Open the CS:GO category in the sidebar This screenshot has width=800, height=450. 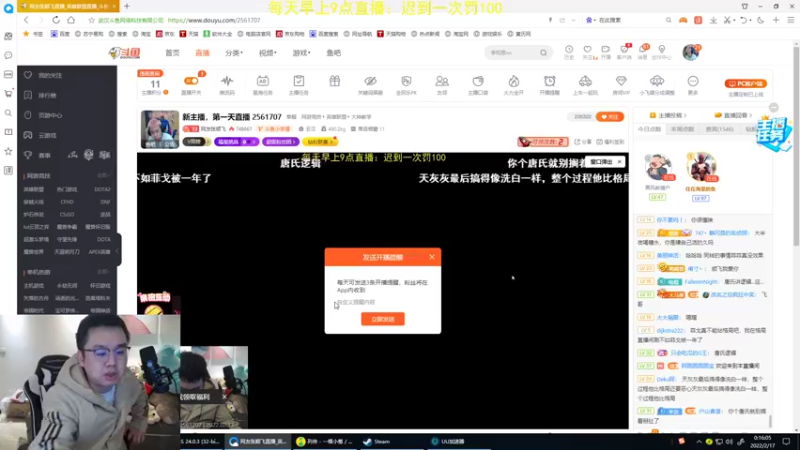click(67, 214)
